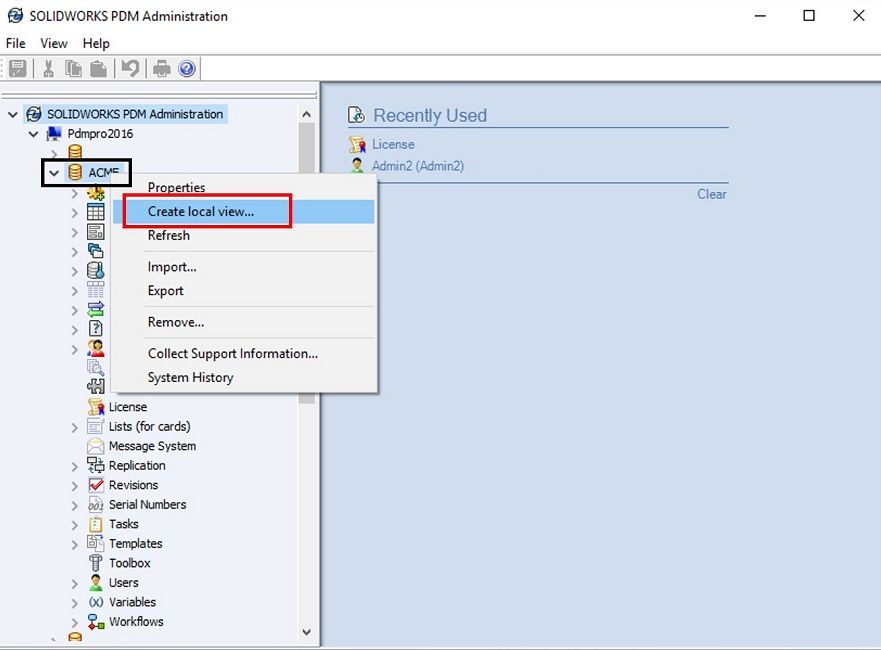Image resolution: width=881 pixels, height=650 pixels.
Task: Click Clear link in Recently Used
Action: (x=711, y=194)
